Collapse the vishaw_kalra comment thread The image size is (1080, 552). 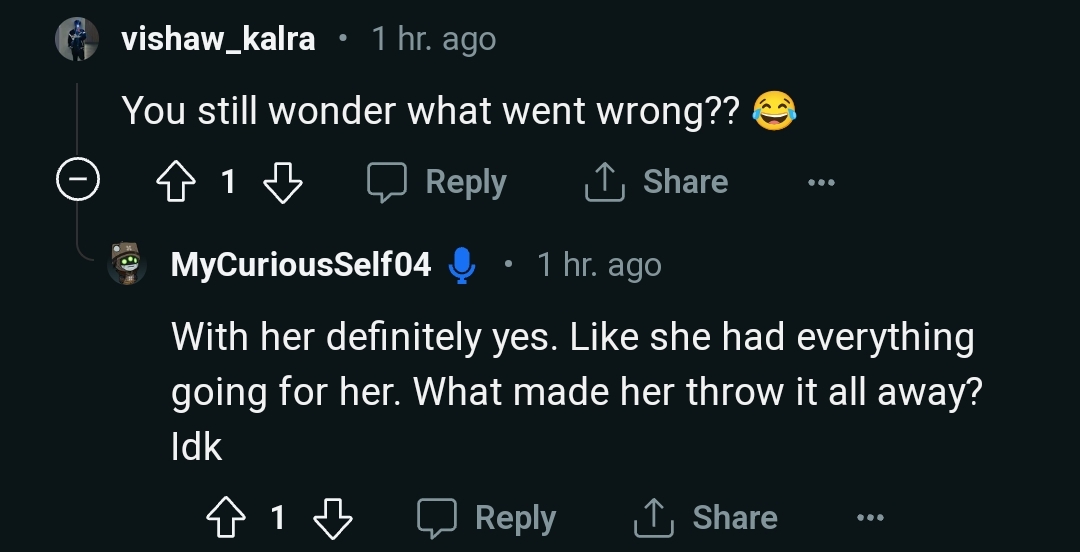click(77, 182)
